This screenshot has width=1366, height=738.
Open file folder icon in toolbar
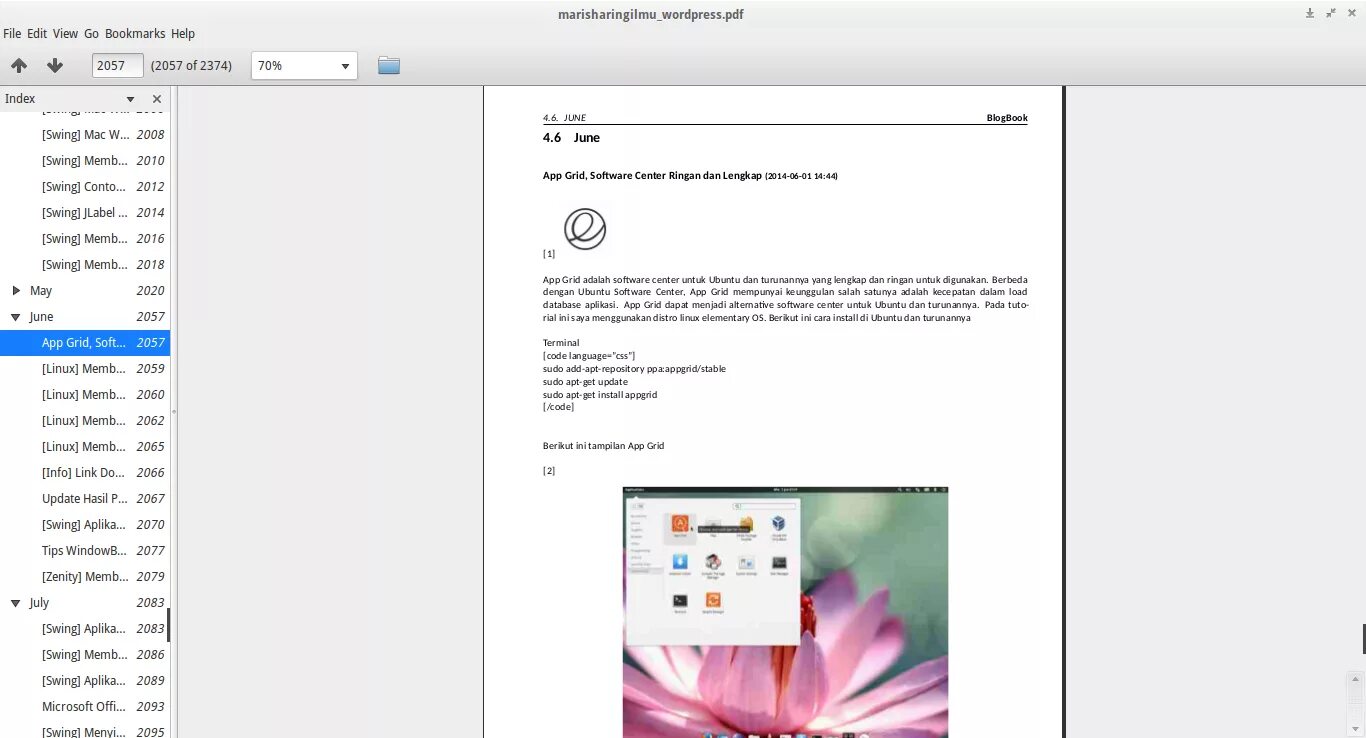point(389,66)
